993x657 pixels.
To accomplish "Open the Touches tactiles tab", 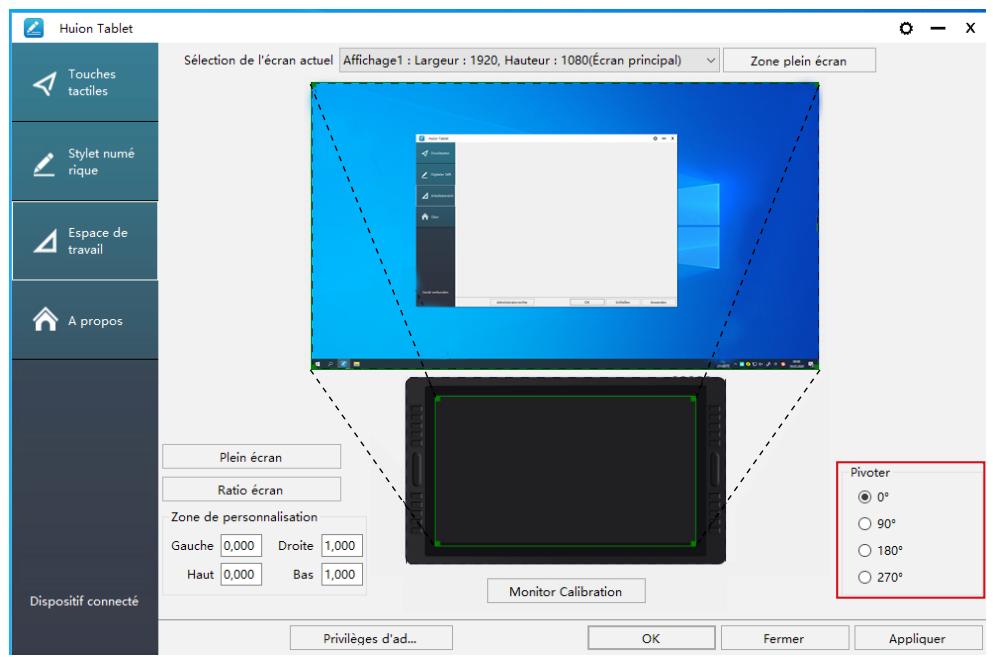I will 85,82.
